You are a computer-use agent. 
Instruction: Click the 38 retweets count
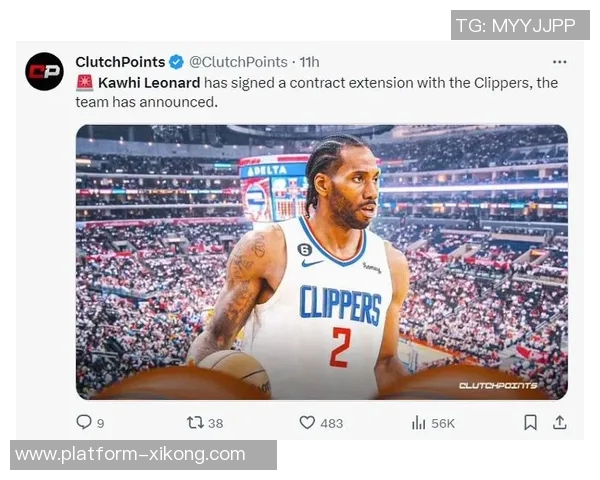(x=216, y=423)
